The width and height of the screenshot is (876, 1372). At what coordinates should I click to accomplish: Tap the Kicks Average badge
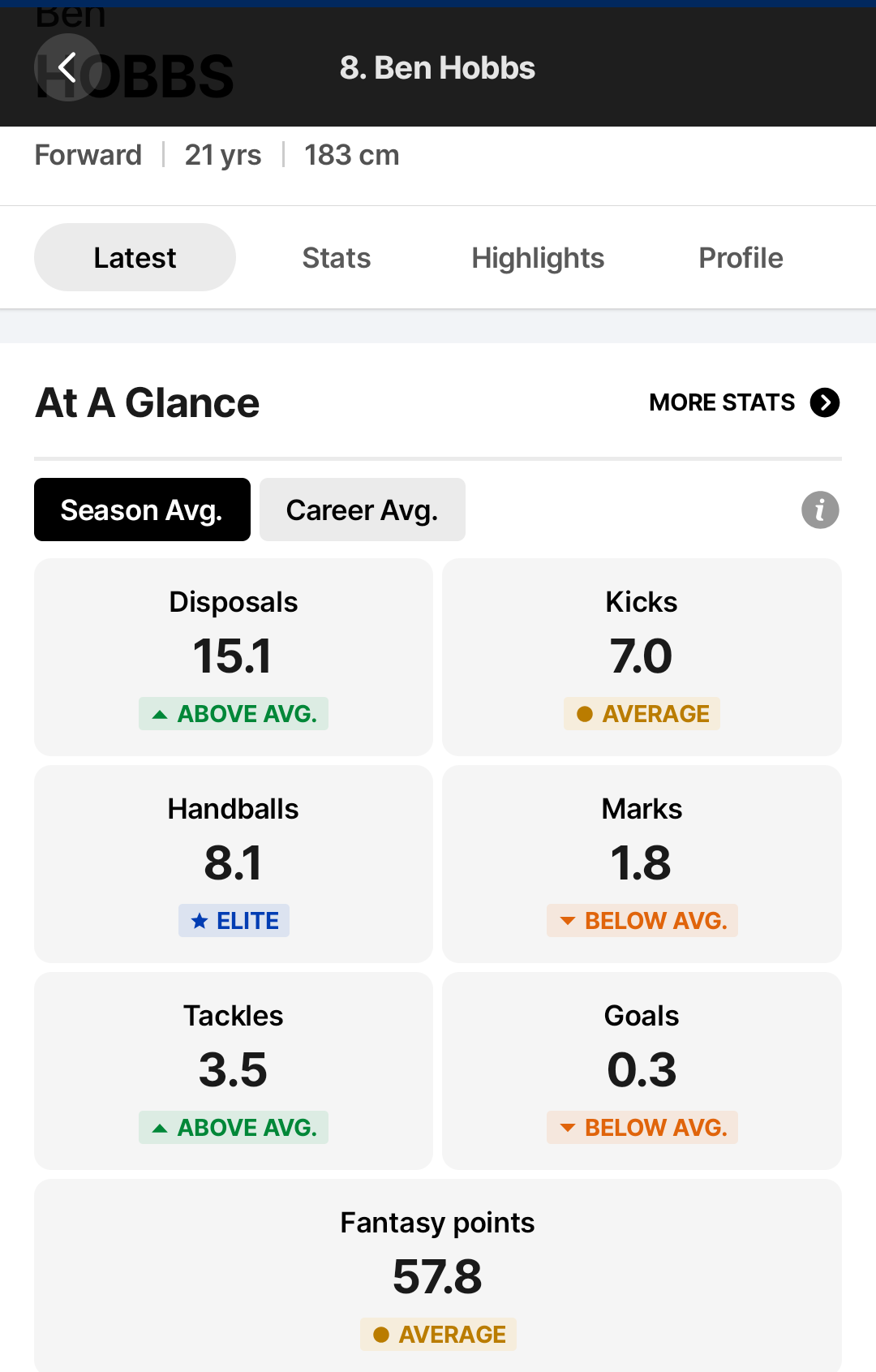click(642, 714)
